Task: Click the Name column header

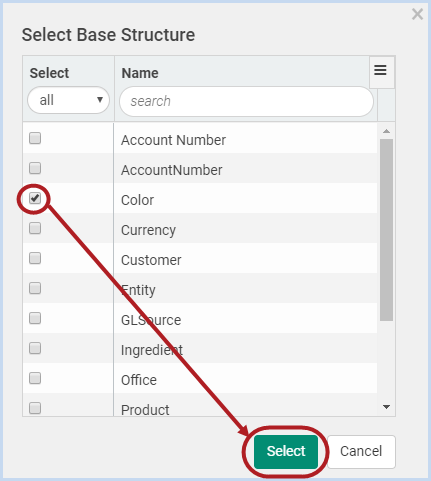Action: tap(140, 73)
